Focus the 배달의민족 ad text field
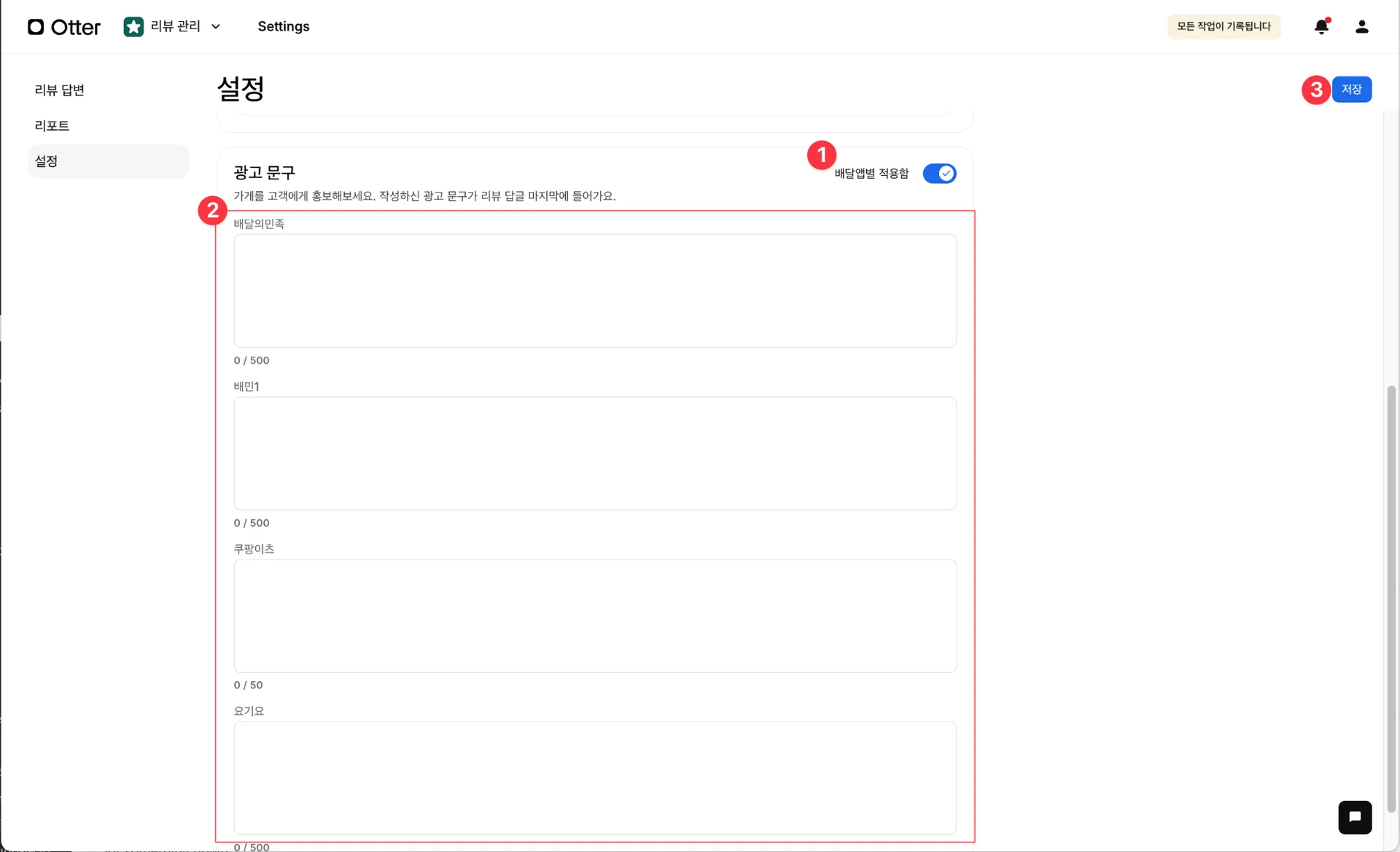 [594, 290]
